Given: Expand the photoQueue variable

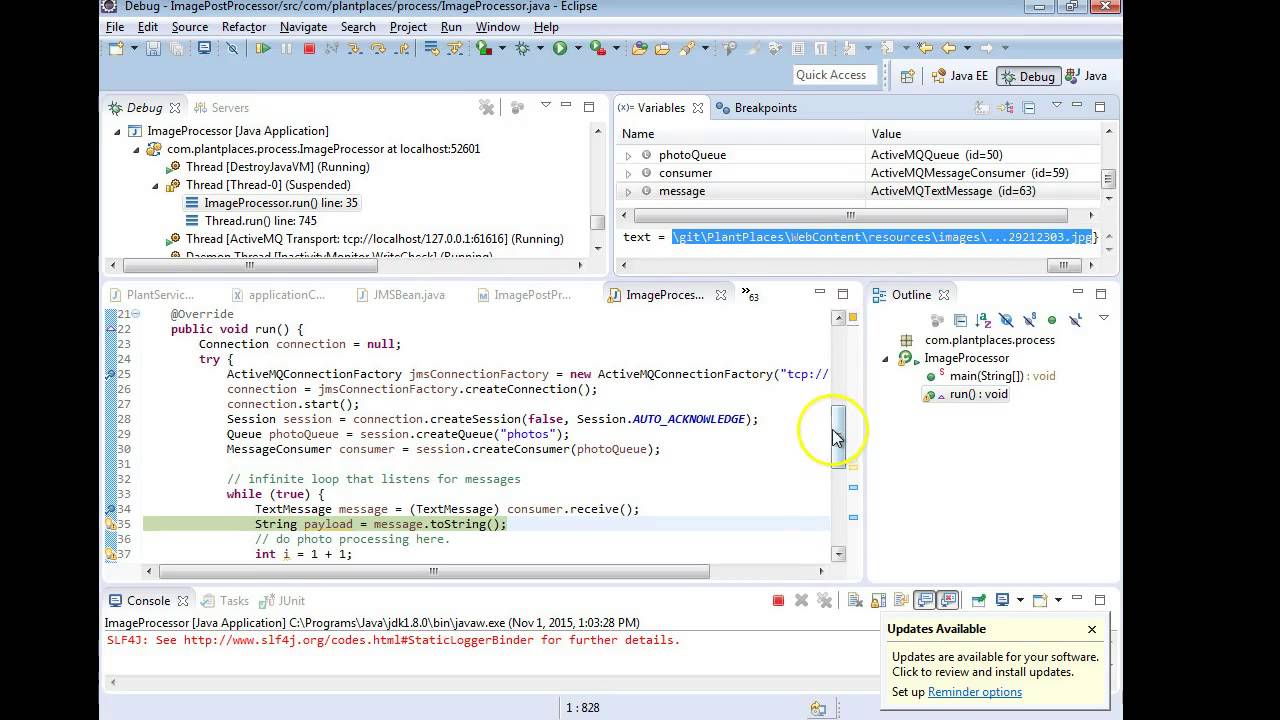Looking at the screenshot, I should pyautogui.click(x=628, y=155).
